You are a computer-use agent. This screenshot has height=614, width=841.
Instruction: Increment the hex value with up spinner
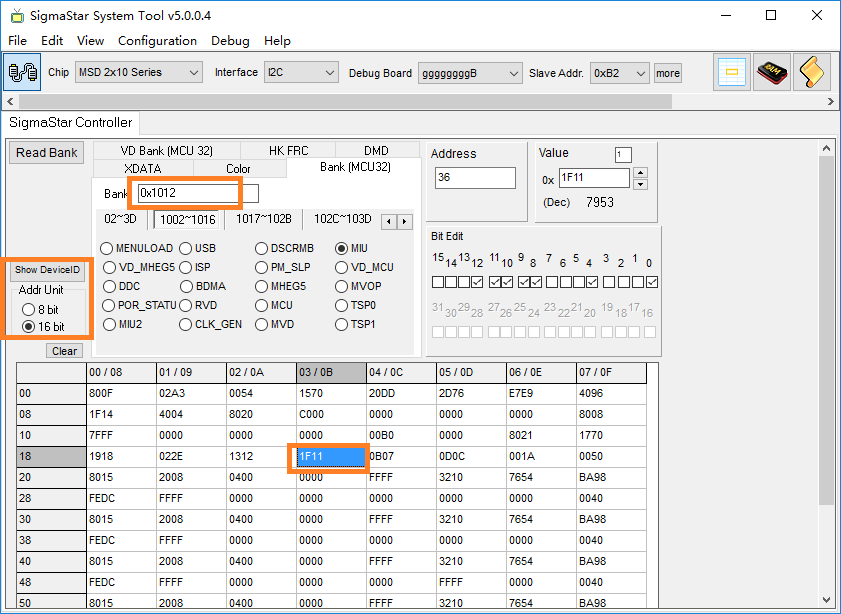click(x=641, y=172)
